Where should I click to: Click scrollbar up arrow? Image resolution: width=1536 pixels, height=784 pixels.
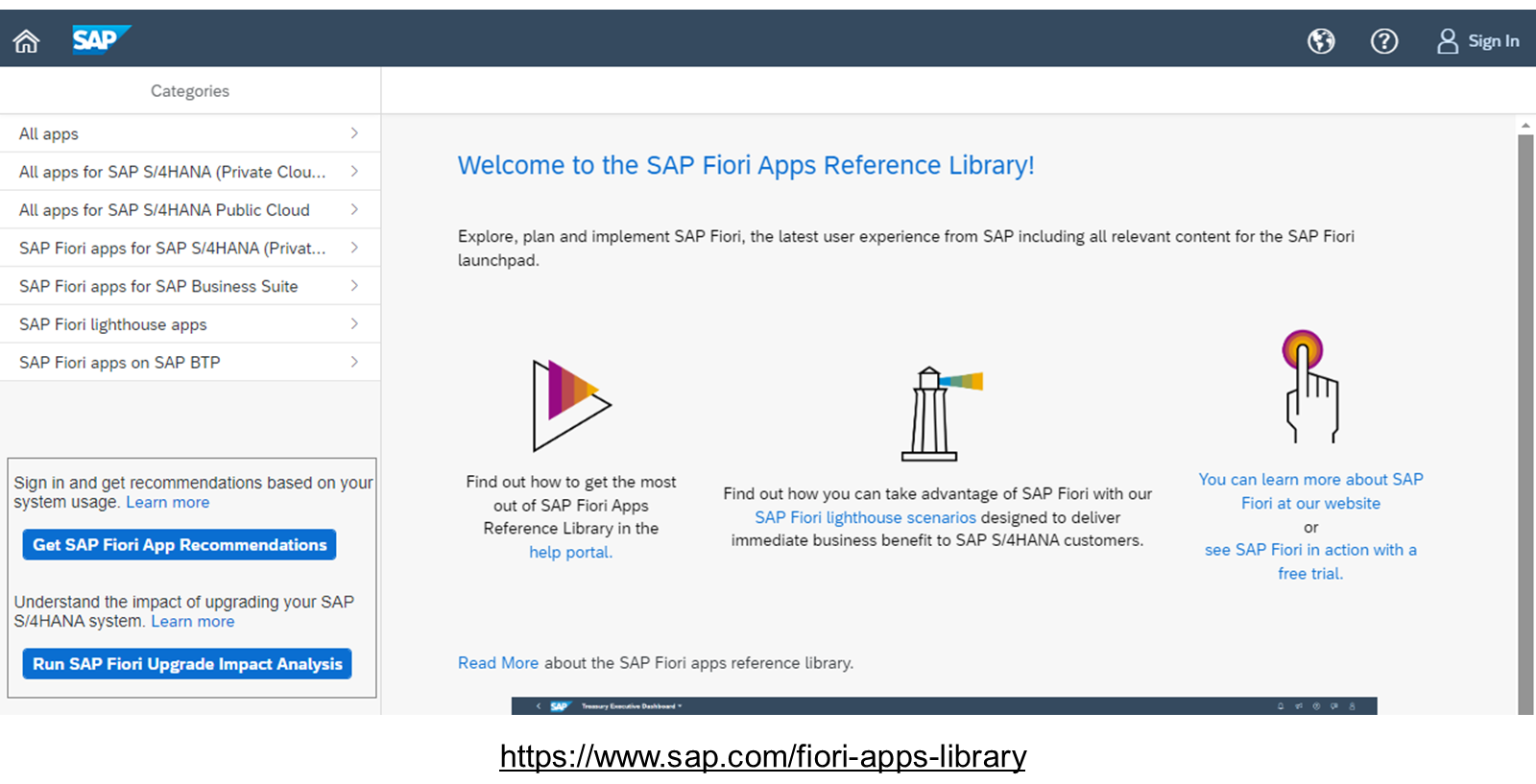pyautogui.click(x=1525, y=125)
